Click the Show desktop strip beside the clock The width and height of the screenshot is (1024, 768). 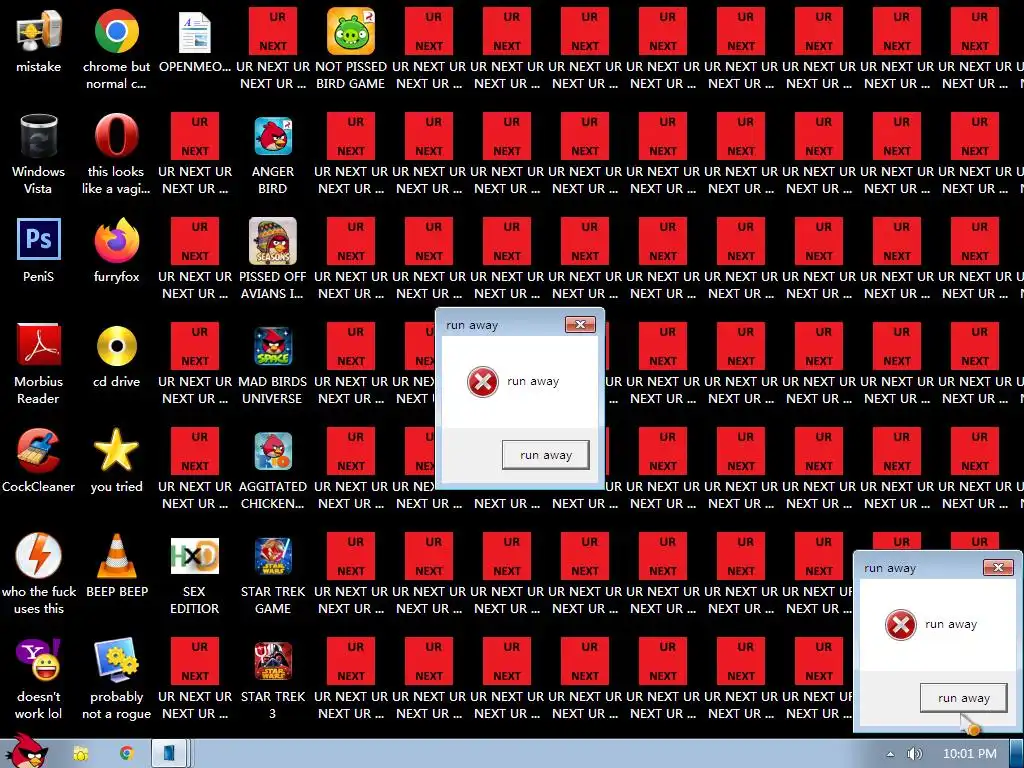[1016, 754]
